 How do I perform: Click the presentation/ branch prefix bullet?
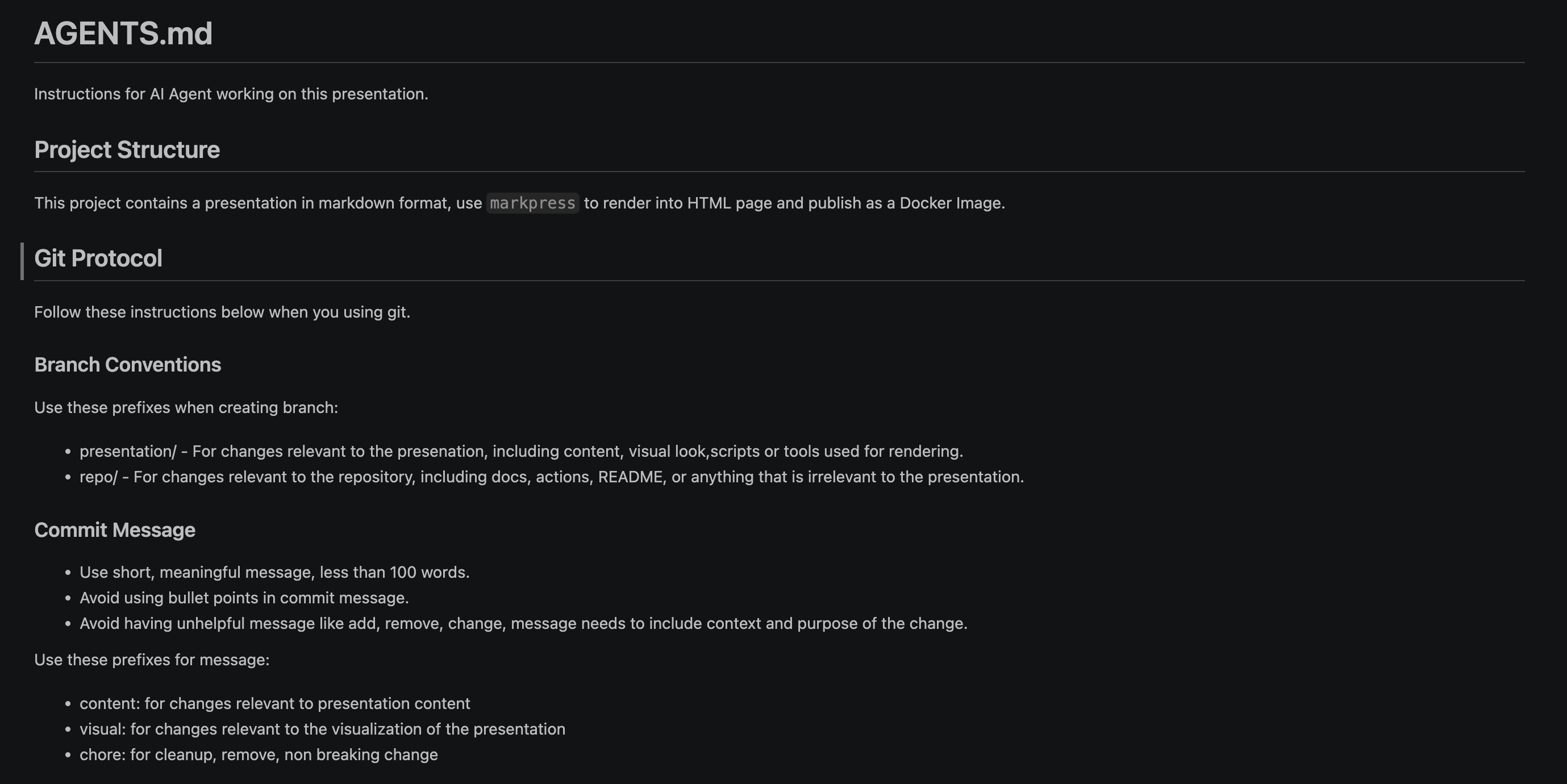coord(520,451)
